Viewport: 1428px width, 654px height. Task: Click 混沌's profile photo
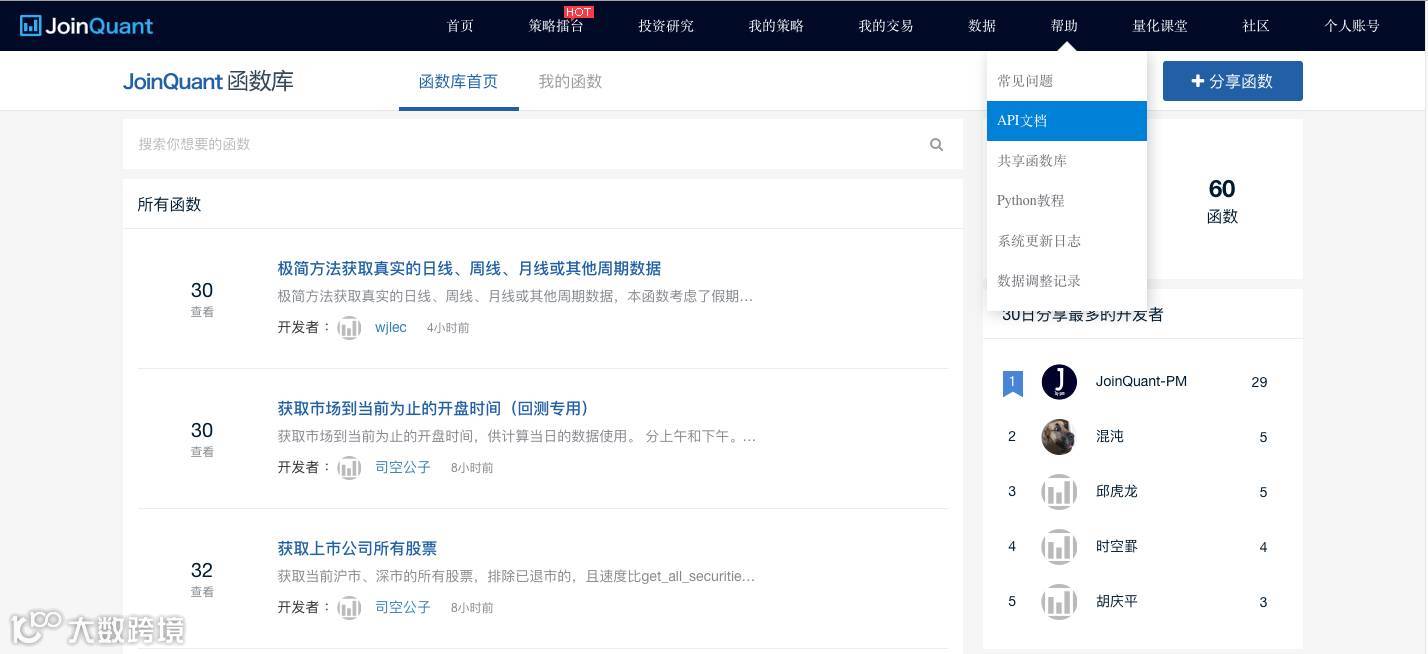pos(1059,437)
